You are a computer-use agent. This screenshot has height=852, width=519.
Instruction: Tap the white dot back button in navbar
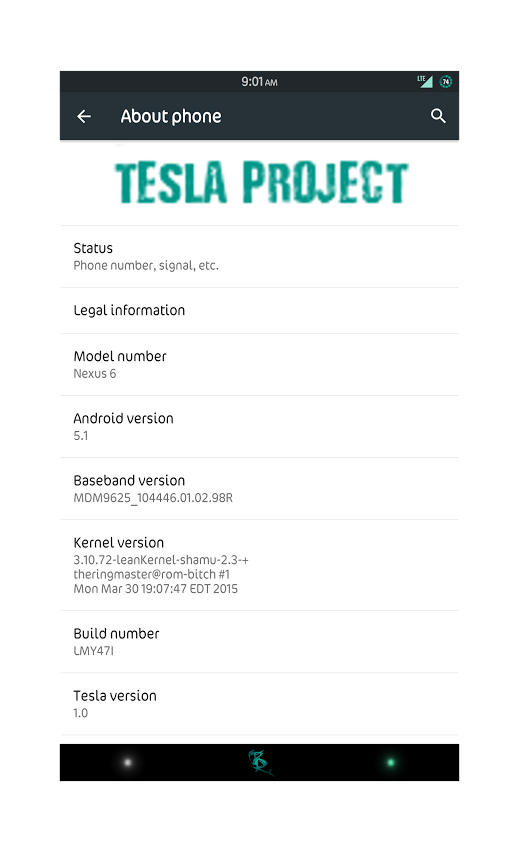128,762
